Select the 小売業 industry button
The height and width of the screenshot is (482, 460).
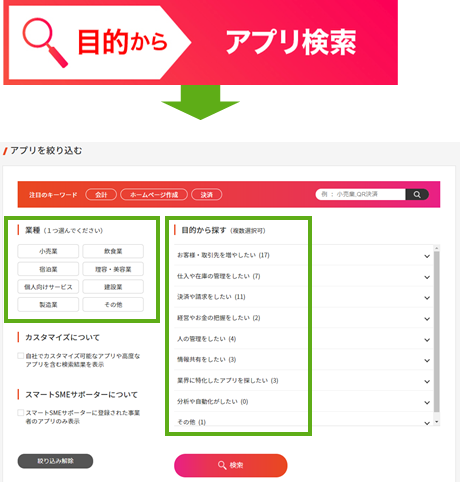[x=48, y=251]
